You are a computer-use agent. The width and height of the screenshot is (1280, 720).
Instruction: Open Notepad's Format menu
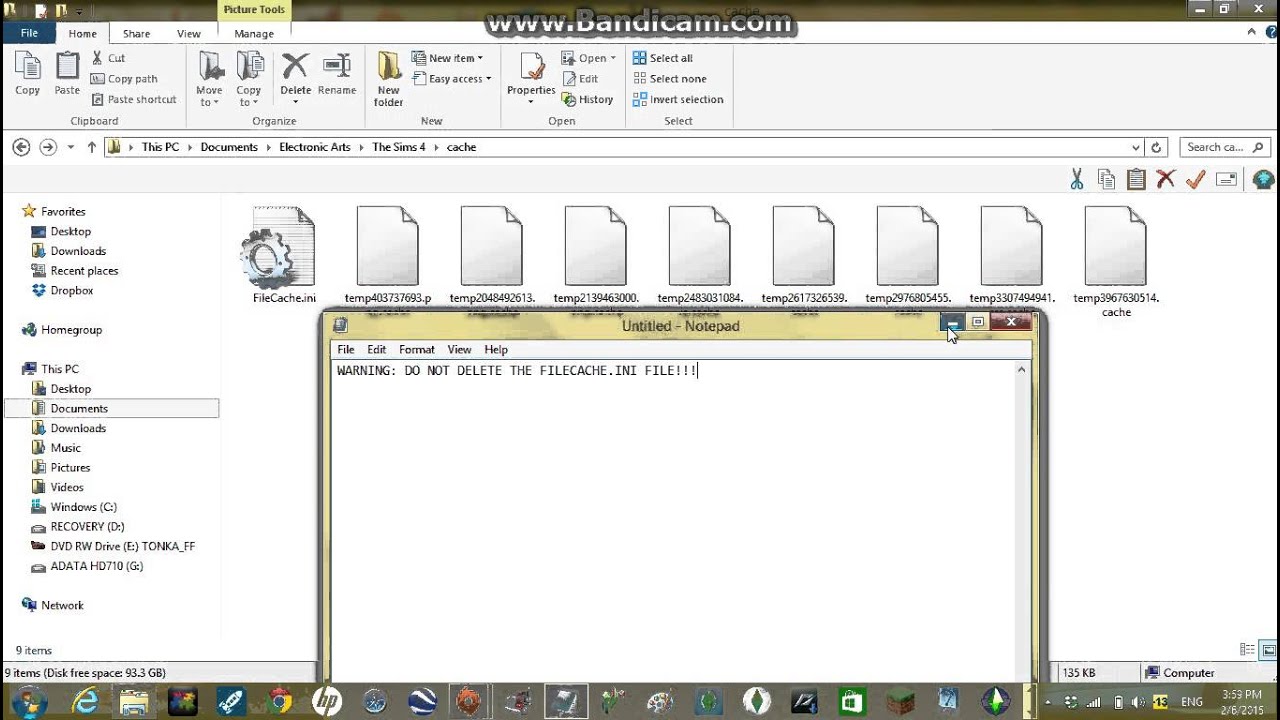tap(416, 350)
